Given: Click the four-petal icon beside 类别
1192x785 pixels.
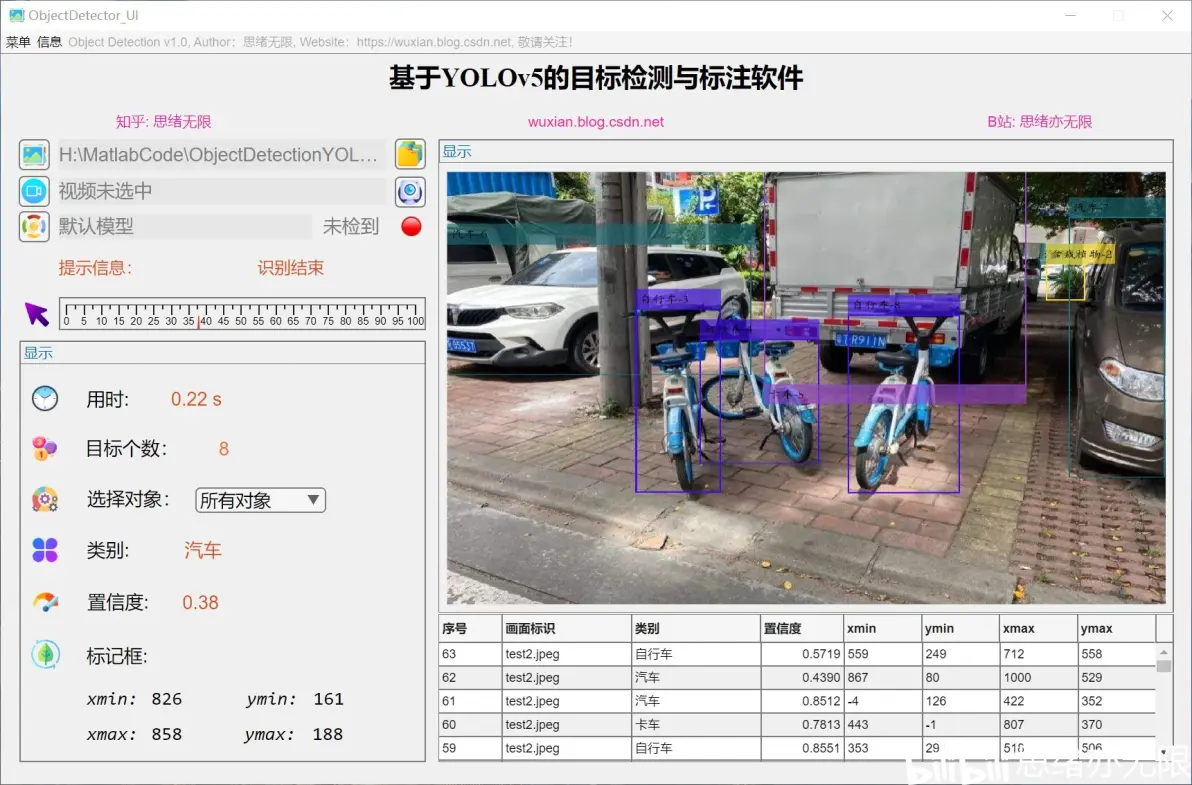Looking at the screenshot, I should coord(45,549).
